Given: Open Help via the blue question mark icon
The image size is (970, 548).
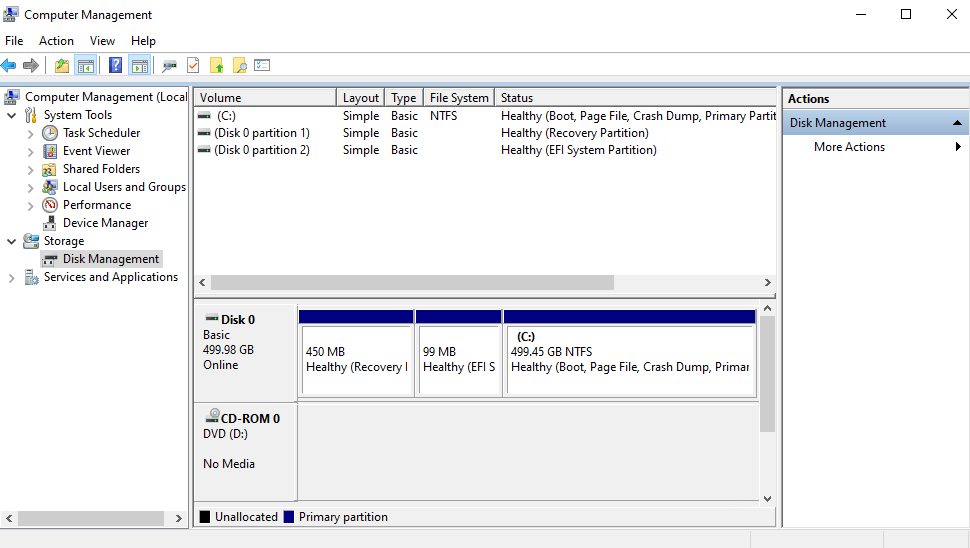Looking at the screenshot, I should click(x=115, y=66).
